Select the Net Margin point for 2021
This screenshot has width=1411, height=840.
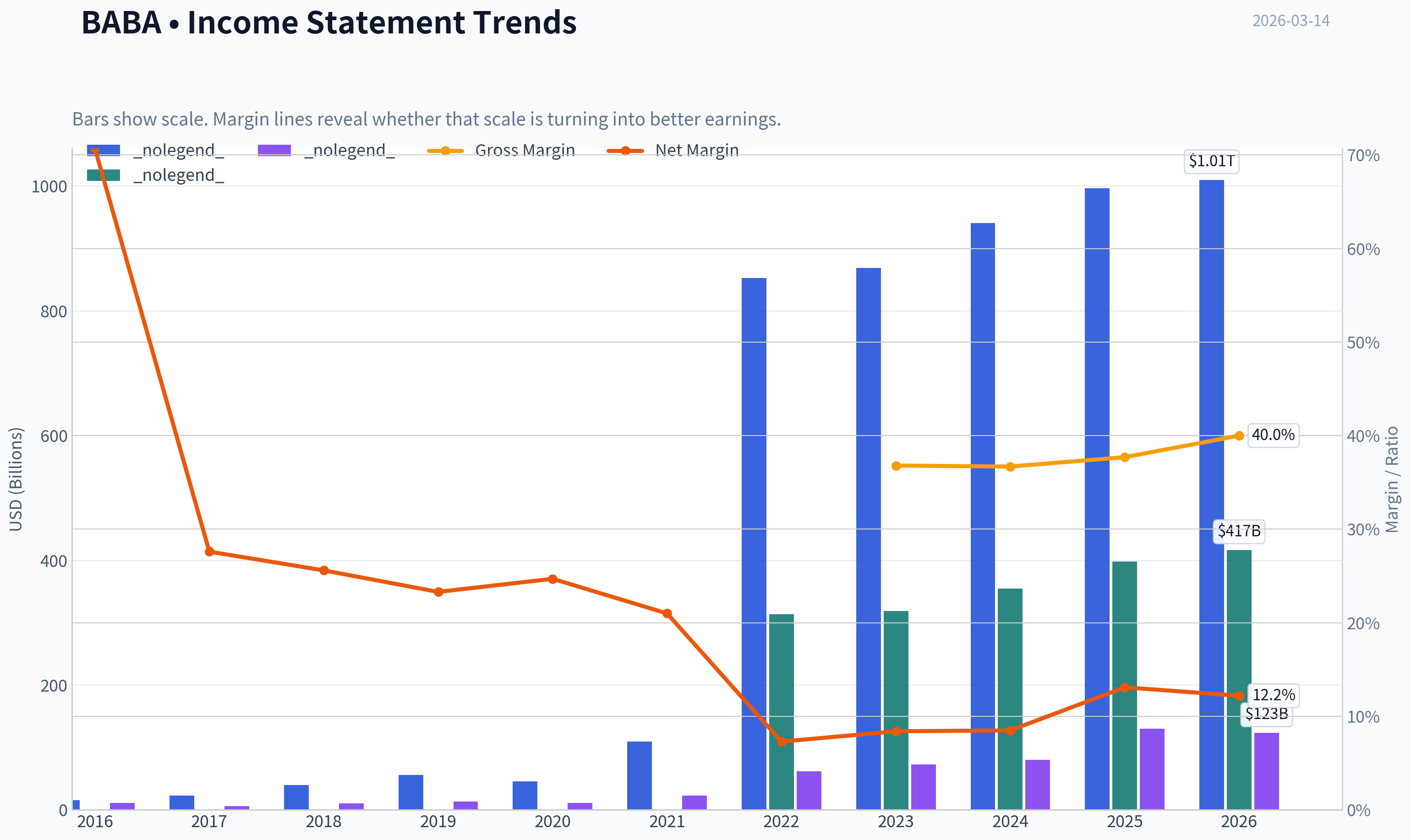667,614
